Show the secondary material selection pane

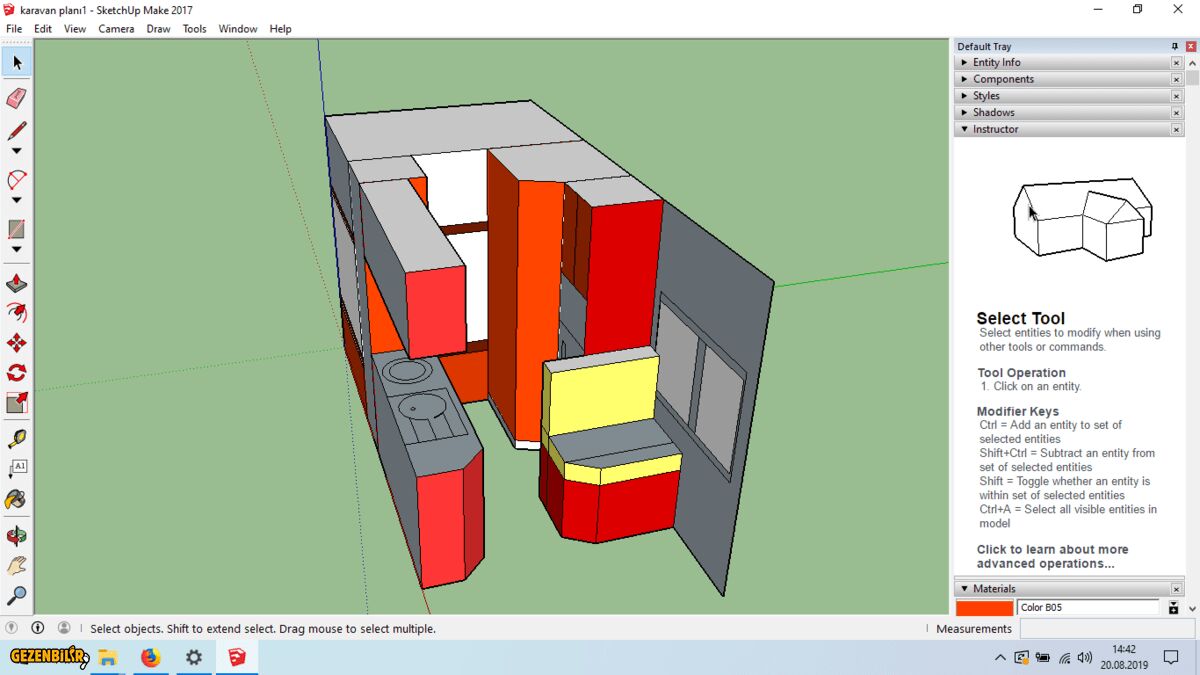tap(1174, 607)
